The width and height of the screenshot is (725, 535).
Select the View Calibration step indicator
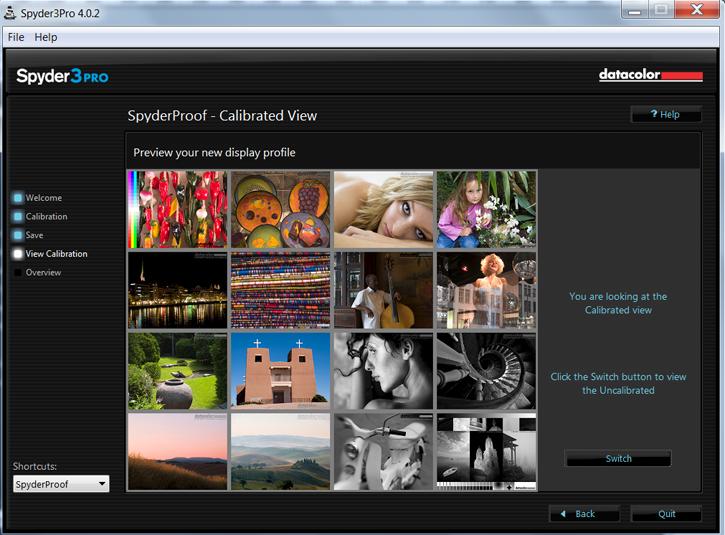pos(18,254)
